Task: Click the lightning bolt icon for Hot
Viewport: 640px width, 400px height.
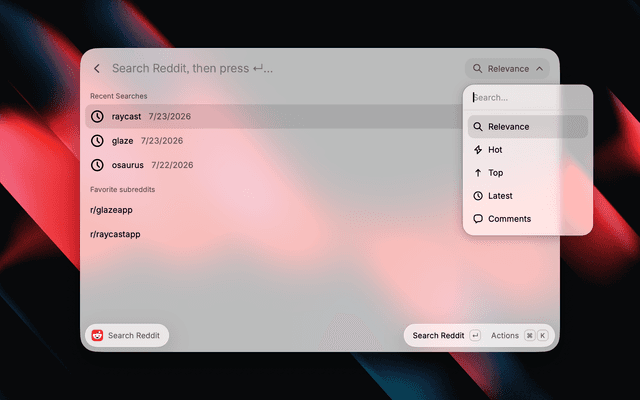Action: tap(478, 150)
